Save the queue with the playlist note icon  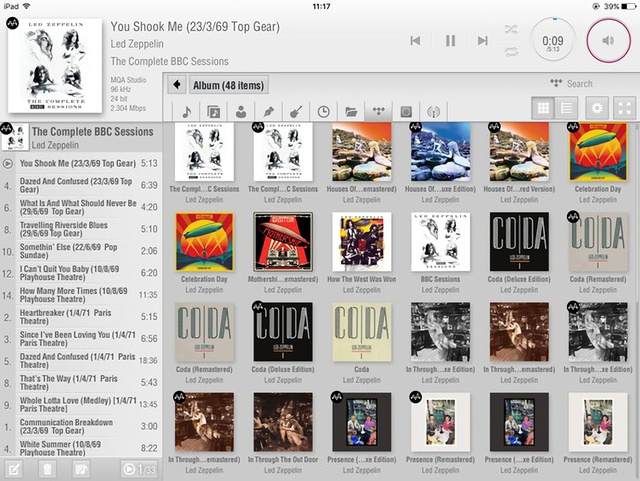(81, 469)
